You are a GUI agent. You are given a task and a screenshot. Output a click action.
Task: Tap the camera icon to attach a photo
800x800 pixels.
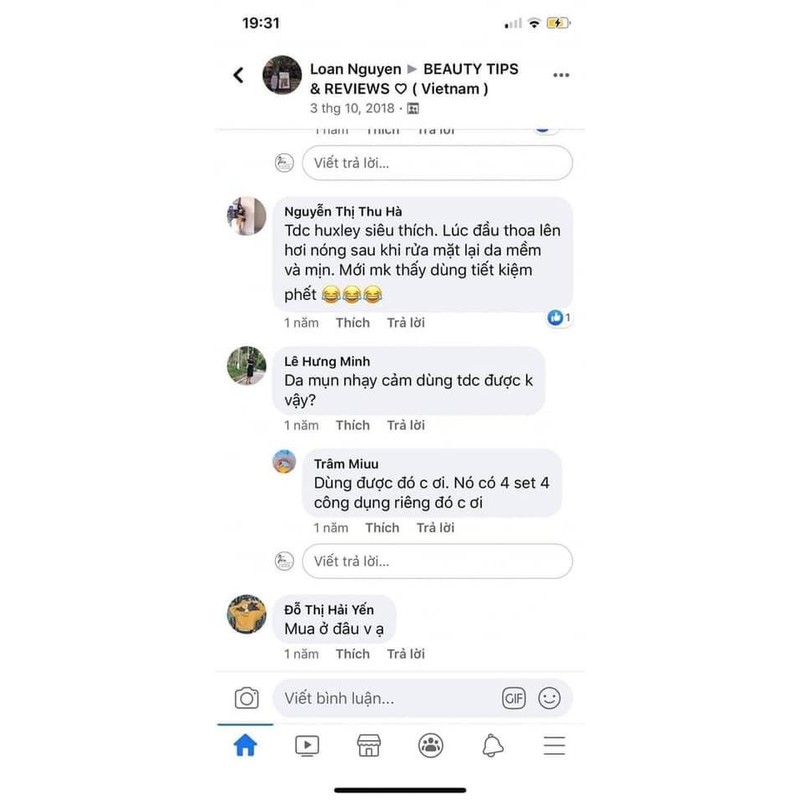point(246,698)
